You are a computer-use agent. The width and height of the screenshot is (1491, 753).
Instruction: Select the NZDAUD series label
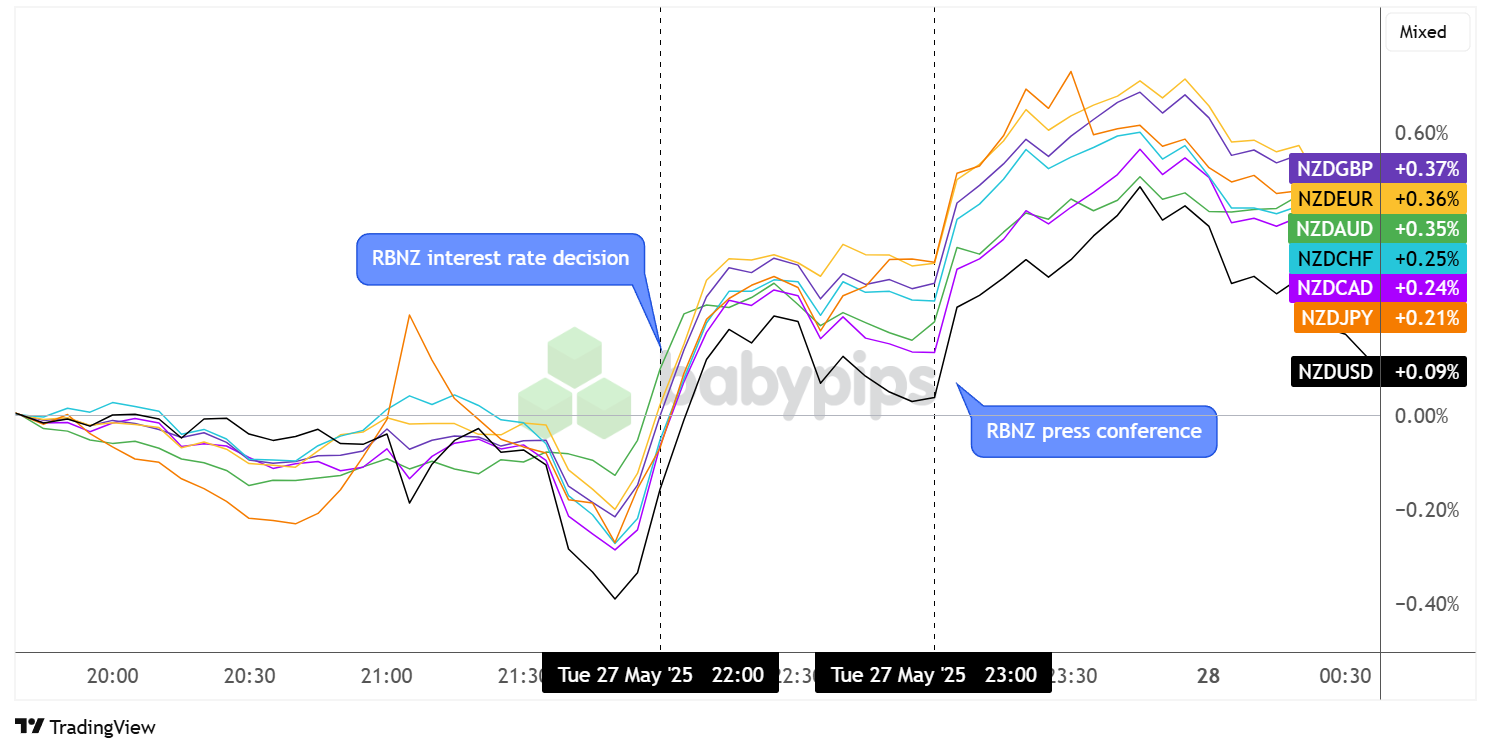point(1378,228)
